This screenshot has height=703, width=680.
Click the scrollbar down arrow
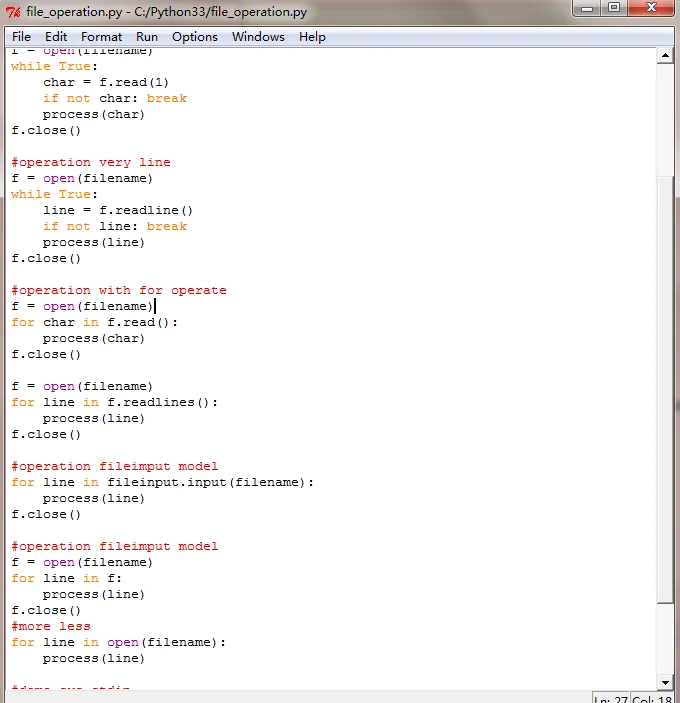coord(665,682)
